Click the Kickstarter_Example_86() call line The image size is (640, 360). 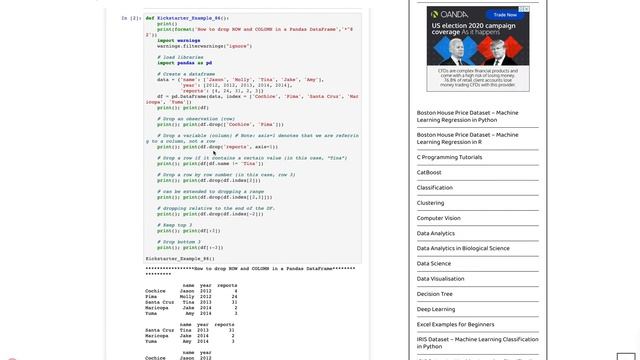[180, 259]
